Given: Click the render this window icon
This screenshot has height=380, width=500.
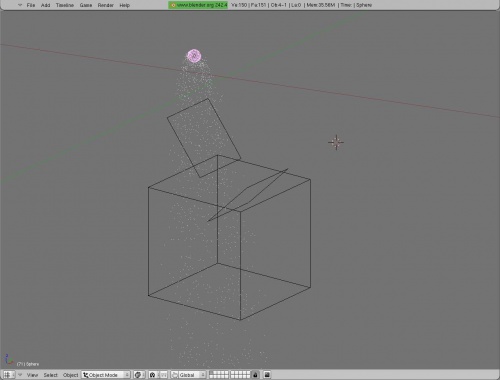Looking at the screenshot, I should click(x=267, y=375).
